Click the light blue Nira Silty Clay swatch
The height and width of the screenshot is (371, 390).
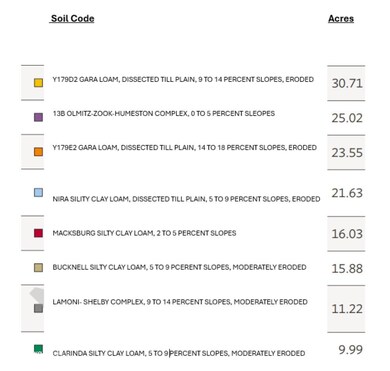click(39, 192)
